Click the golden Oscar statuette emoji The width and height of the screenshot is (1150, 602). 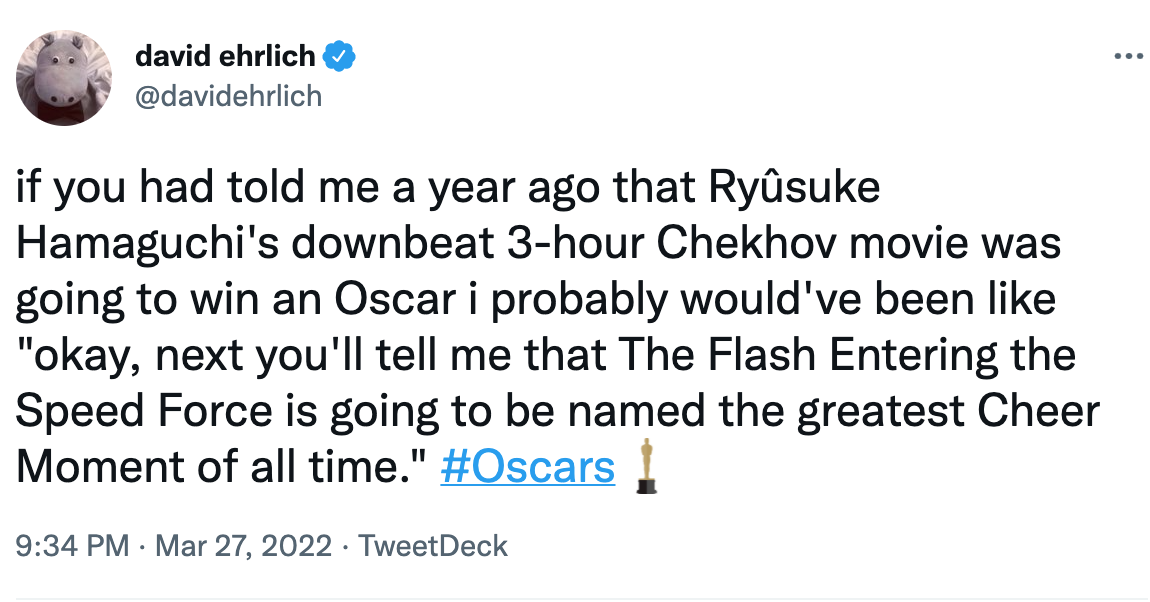646,465
